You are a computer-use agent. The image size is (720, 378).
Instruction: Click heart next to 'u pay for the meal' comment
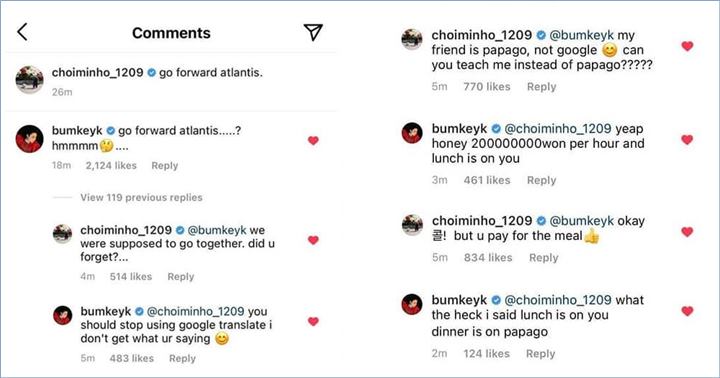tap(687, 232)
